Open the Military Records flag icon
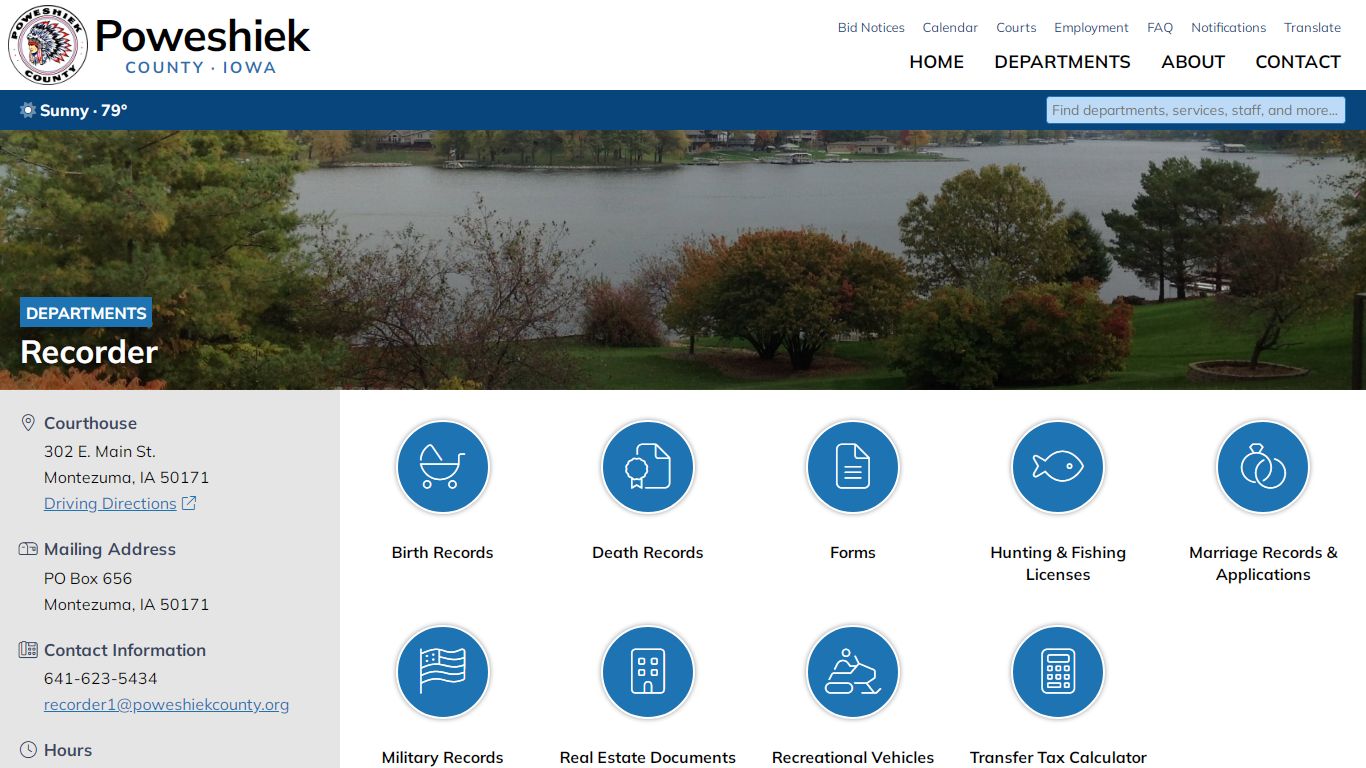 tap(442, 672)
